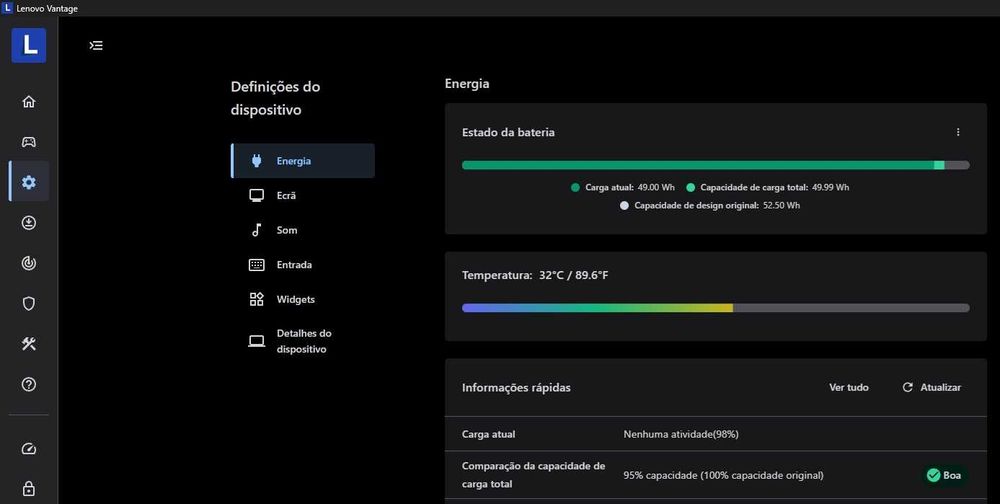Open battery status three-dot menu
Screen dimensions: 1000x504
(x=958, y=132)
